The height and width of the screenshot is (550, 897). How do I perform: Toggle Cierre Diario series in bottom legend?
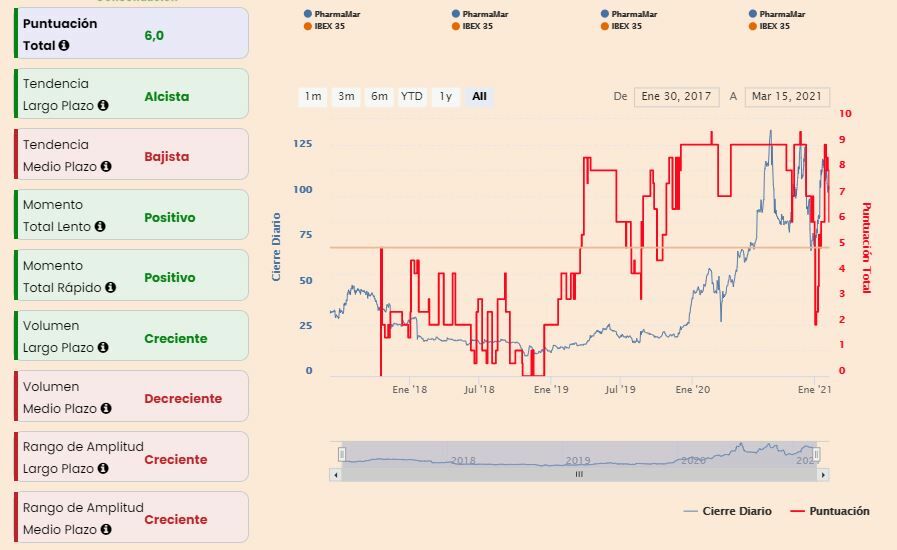[x=728, y=511]
